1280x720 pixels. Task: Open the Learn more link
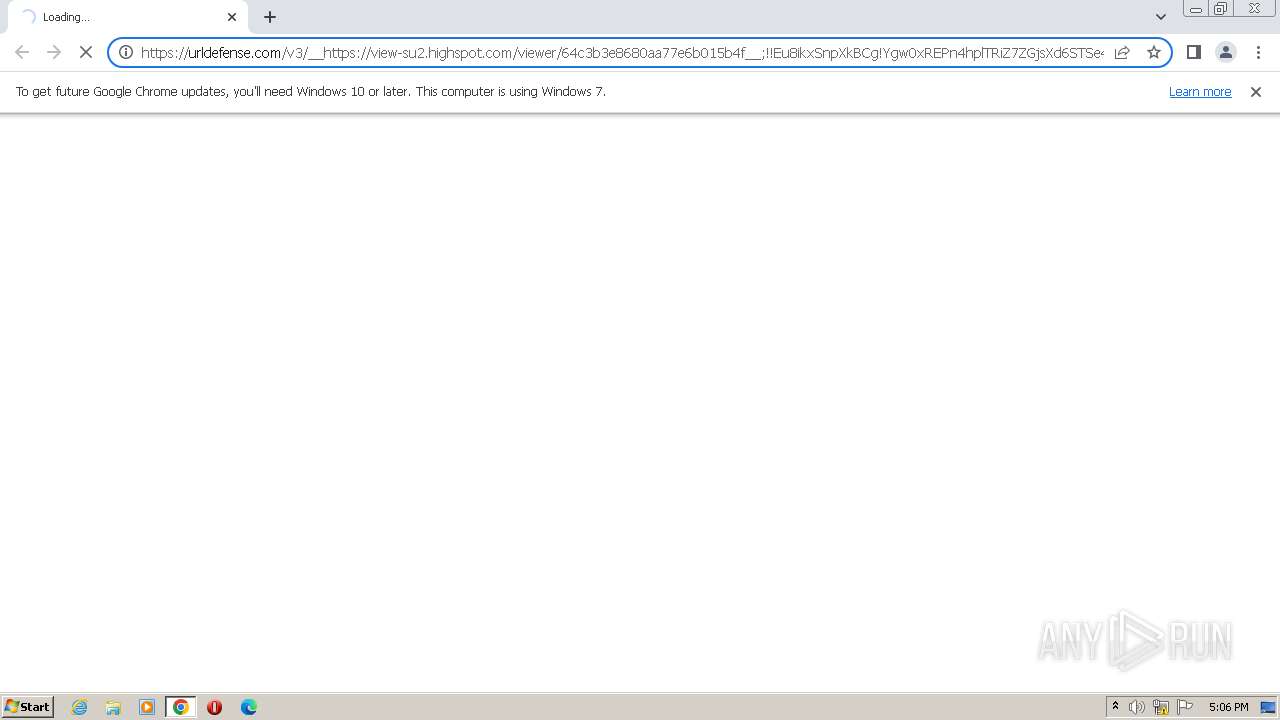coord(1200,91)
